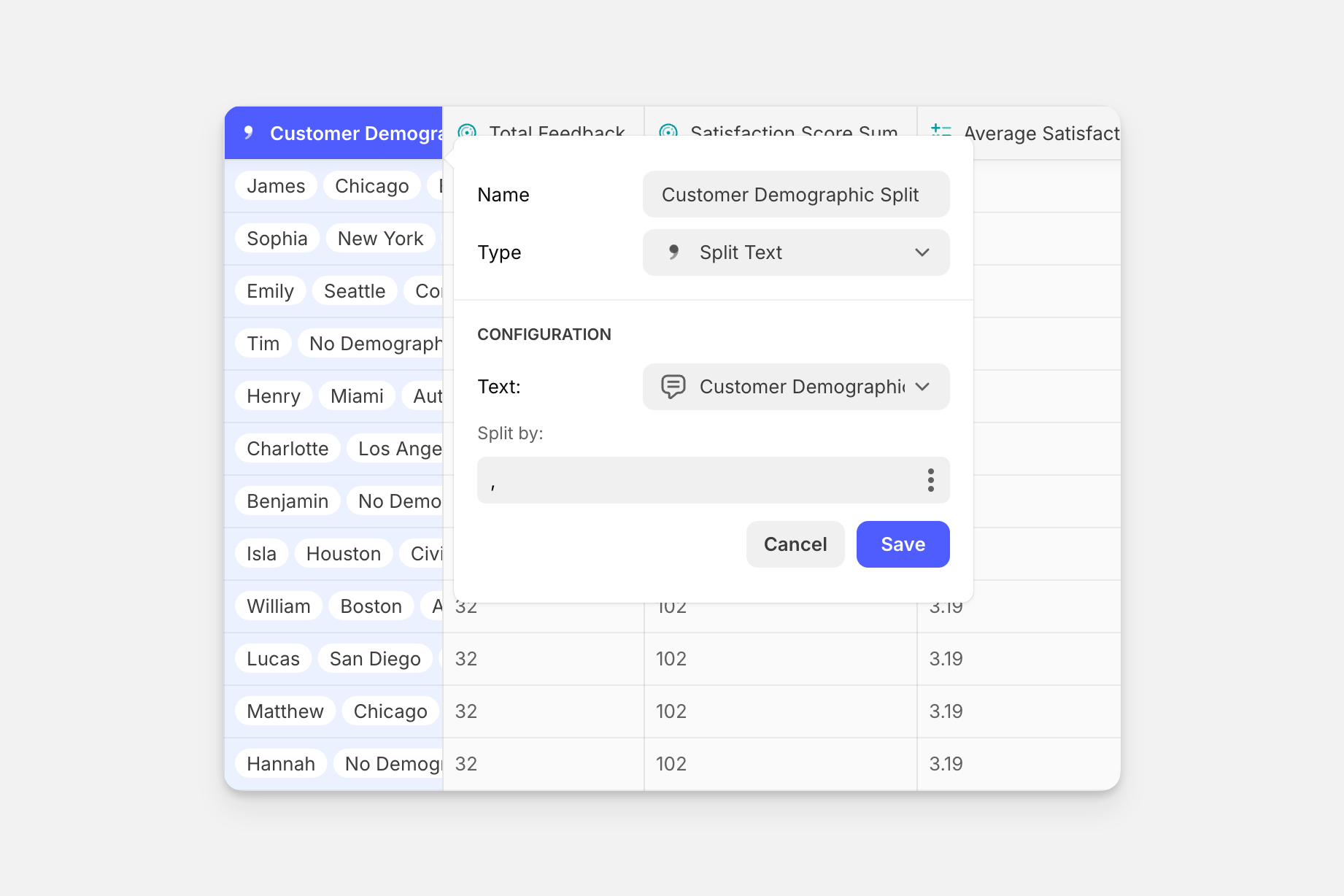1344x896 pixels.
Task: Click the 3.19 cell in Matthew row
Action: click(1019, 711)
